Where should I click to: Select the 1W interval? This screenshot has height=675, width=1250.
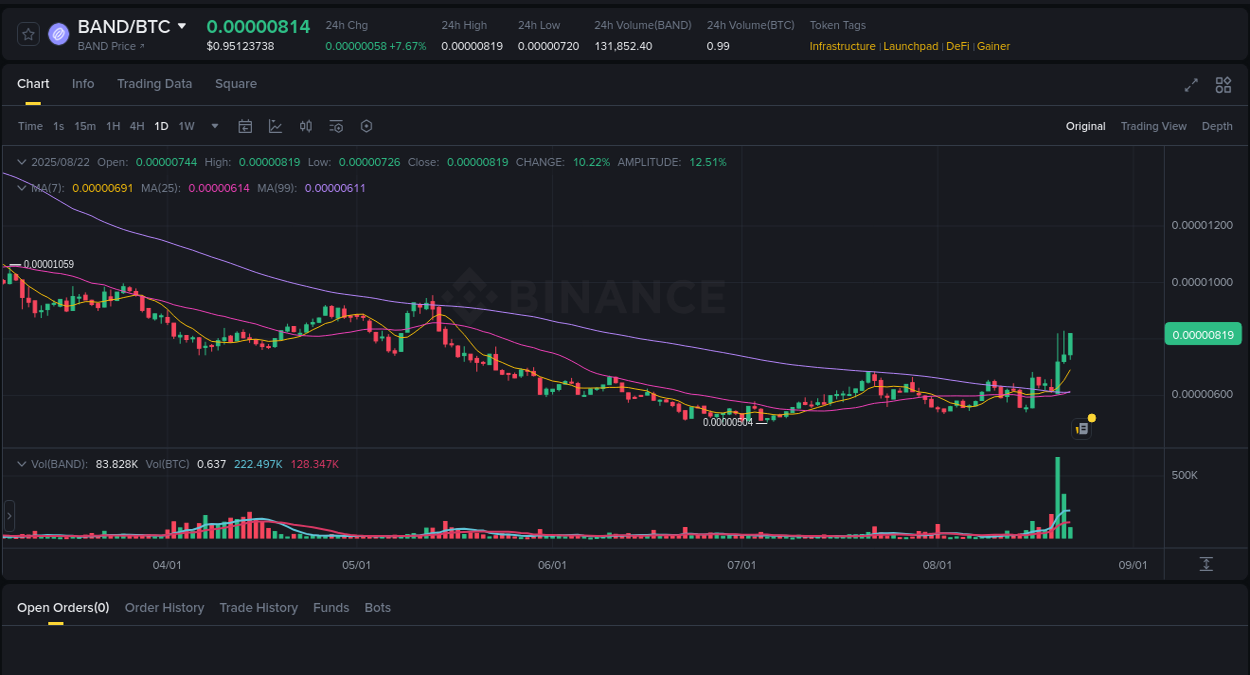point(186,126)
